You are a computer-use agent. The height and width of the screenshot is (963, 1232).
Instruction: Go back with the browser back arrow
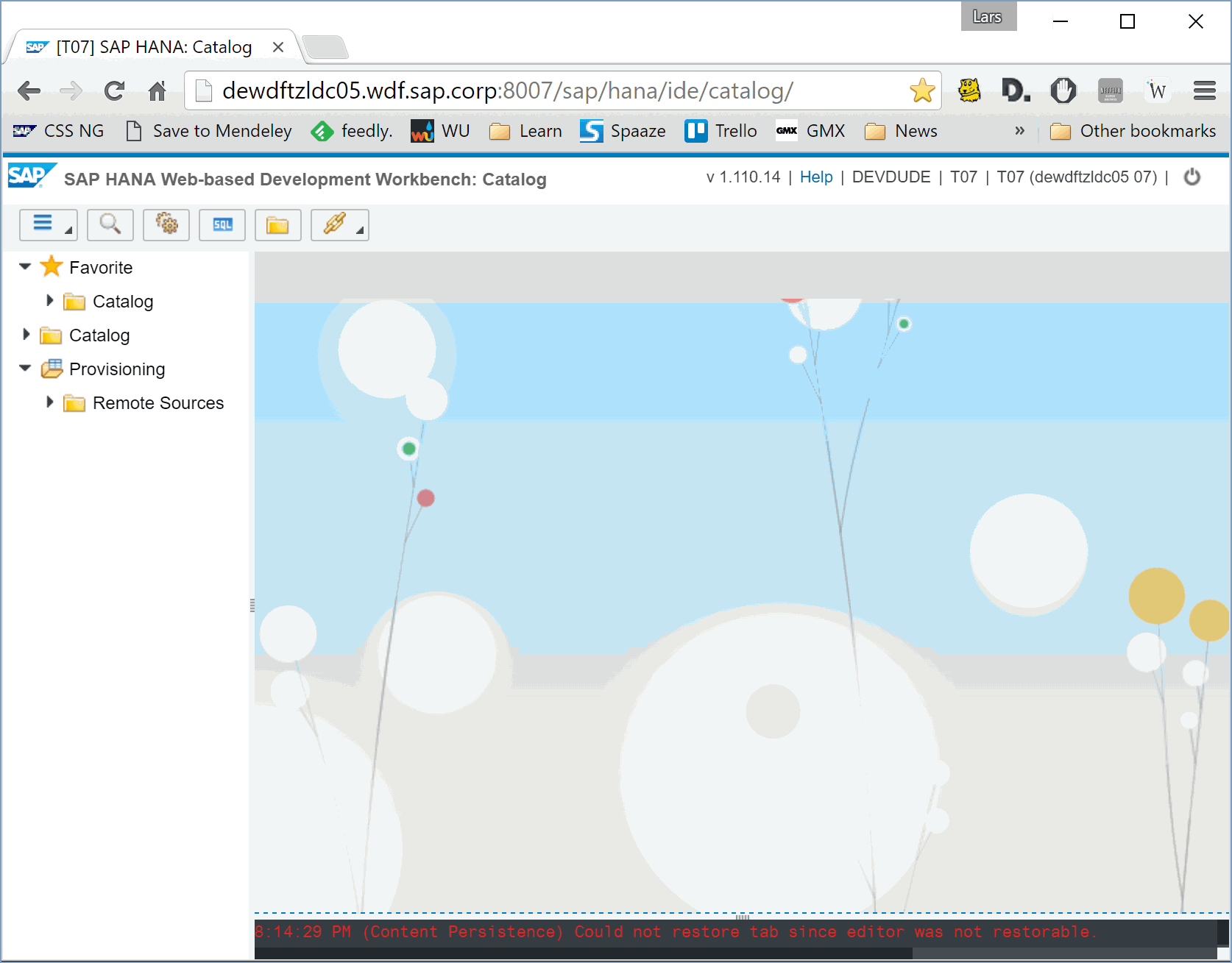[29, 90]
